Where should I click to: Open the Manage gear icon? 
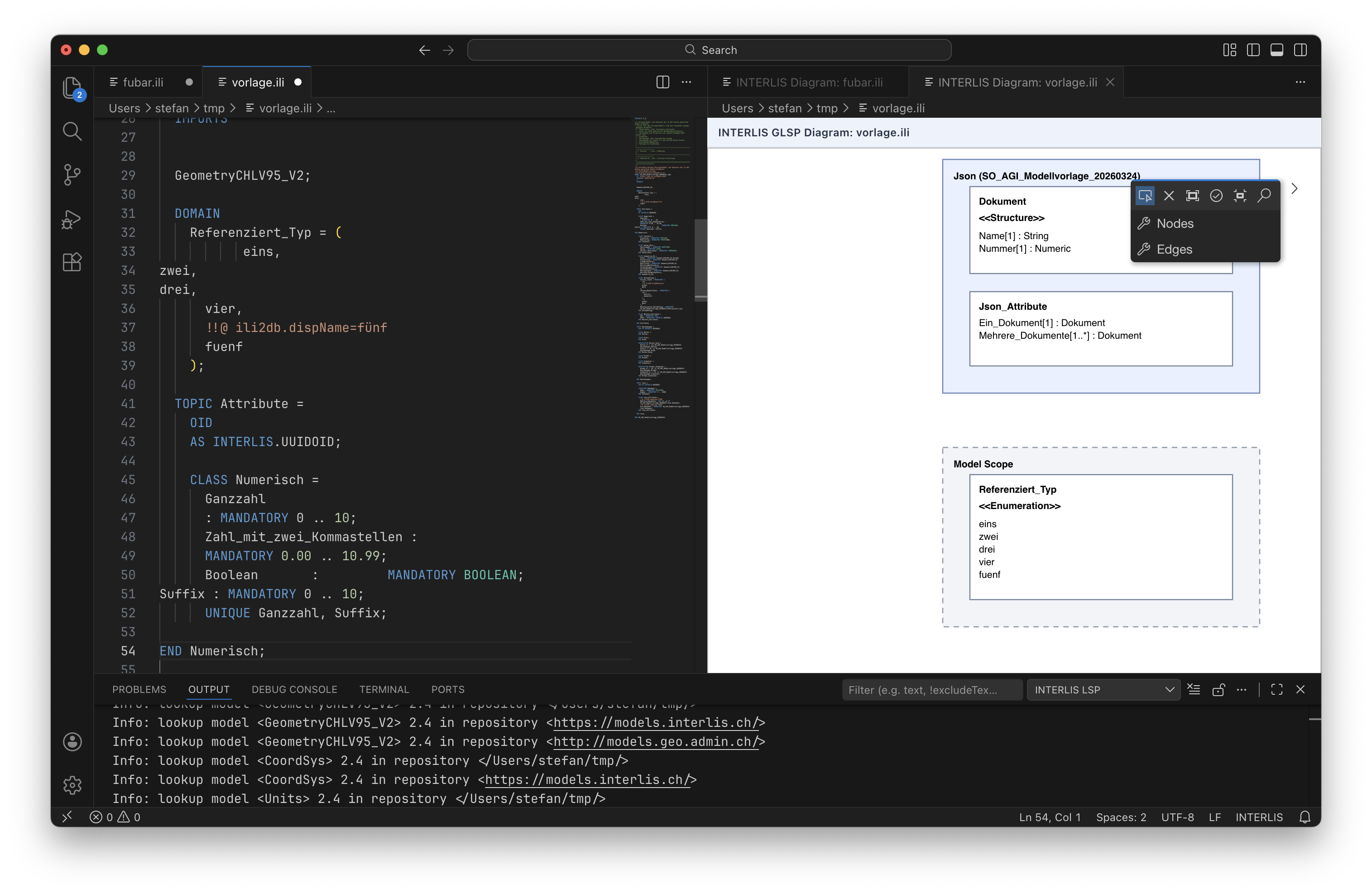(72, 785)
